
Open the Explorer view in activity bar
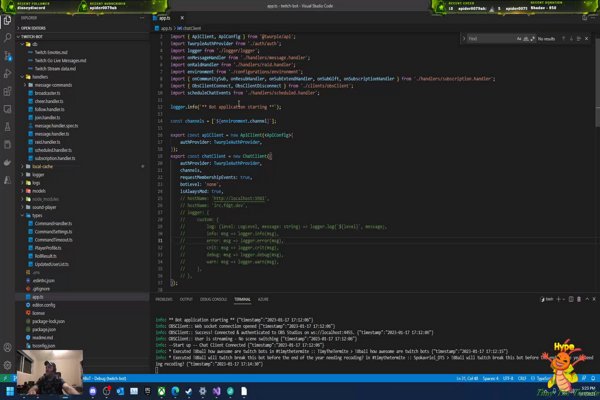[x=7, y=20]
